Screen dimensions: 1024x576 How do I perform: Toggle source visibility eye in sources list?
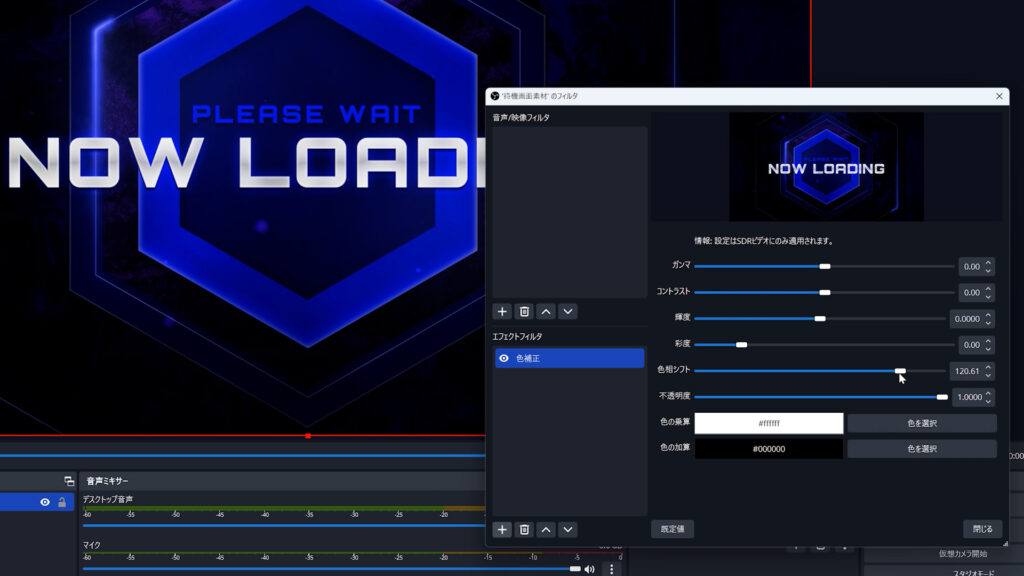click(x=45, y=502)
